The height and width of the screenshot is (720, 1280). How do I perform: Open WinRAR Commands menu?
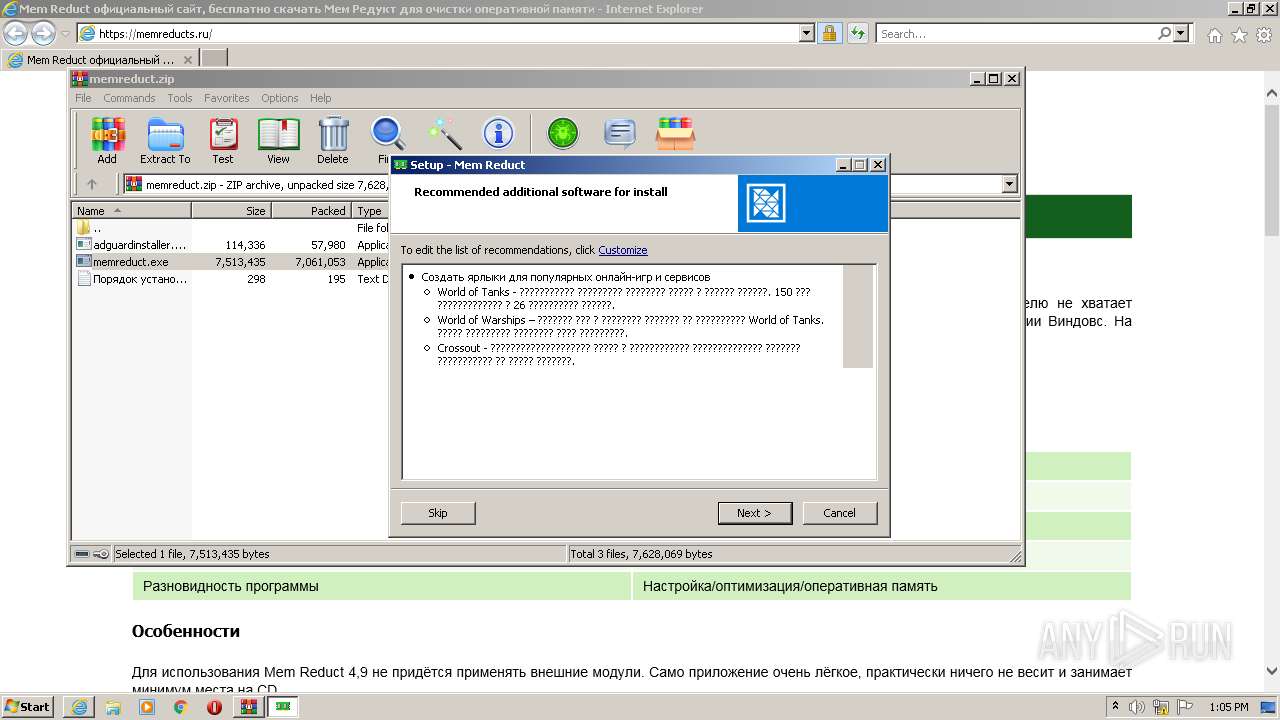click(x=129, y=98)
